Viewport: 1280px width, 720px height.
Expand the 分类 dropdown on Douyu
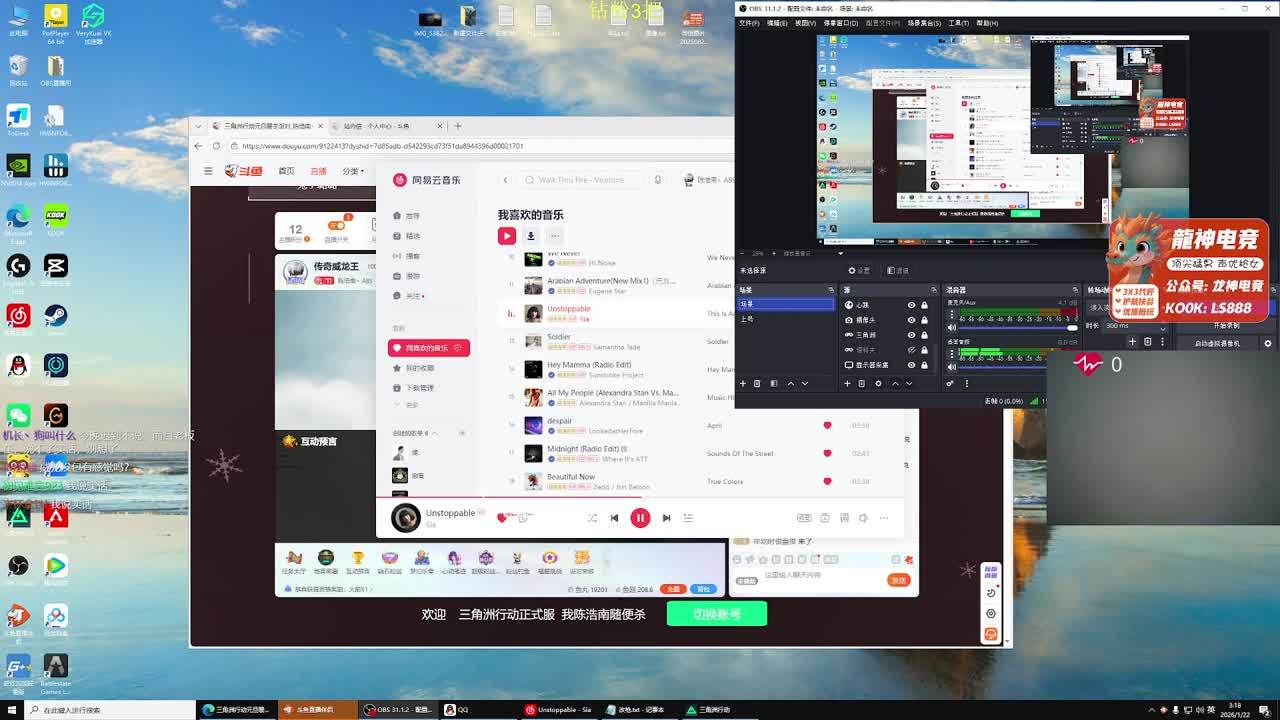tap(353, 171)
